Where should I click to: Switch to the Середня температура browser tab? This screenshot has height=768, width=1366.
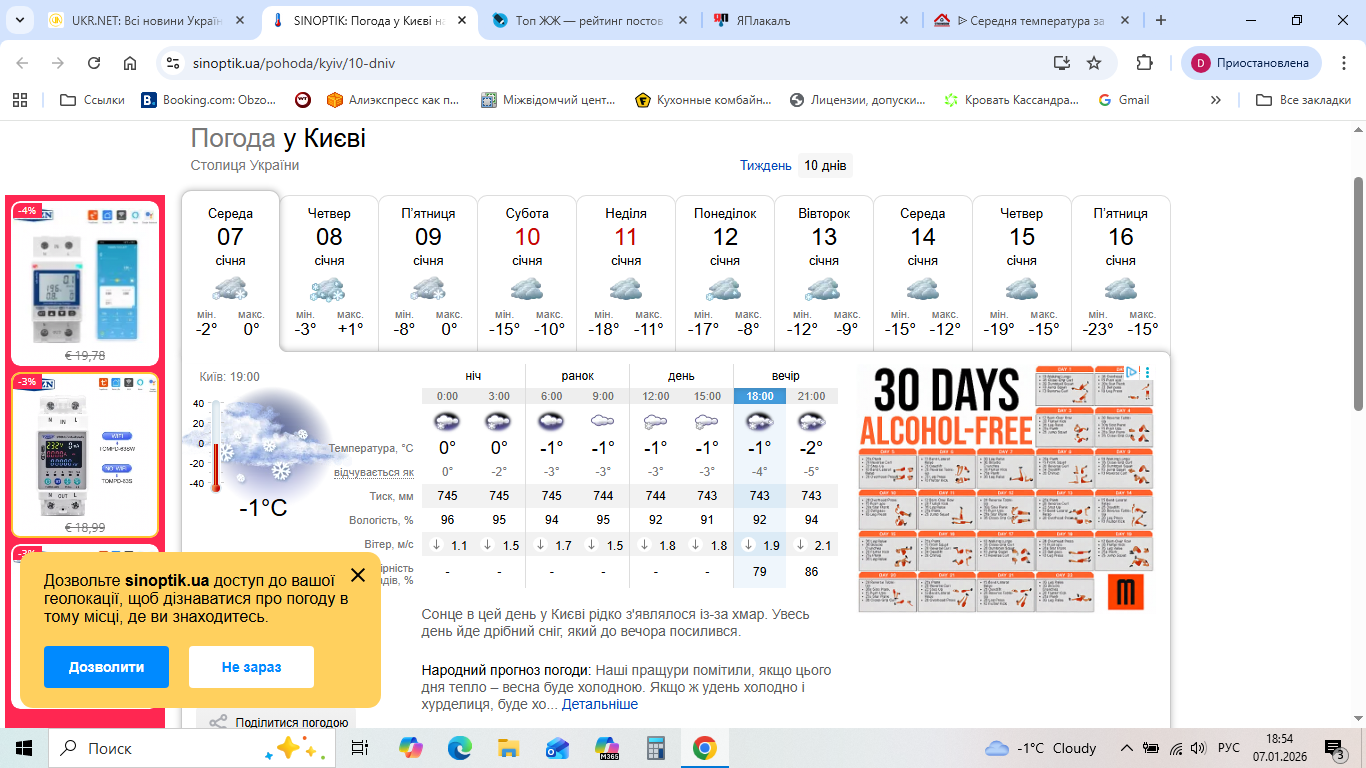pyautogui.click(x=1030, y=20)
